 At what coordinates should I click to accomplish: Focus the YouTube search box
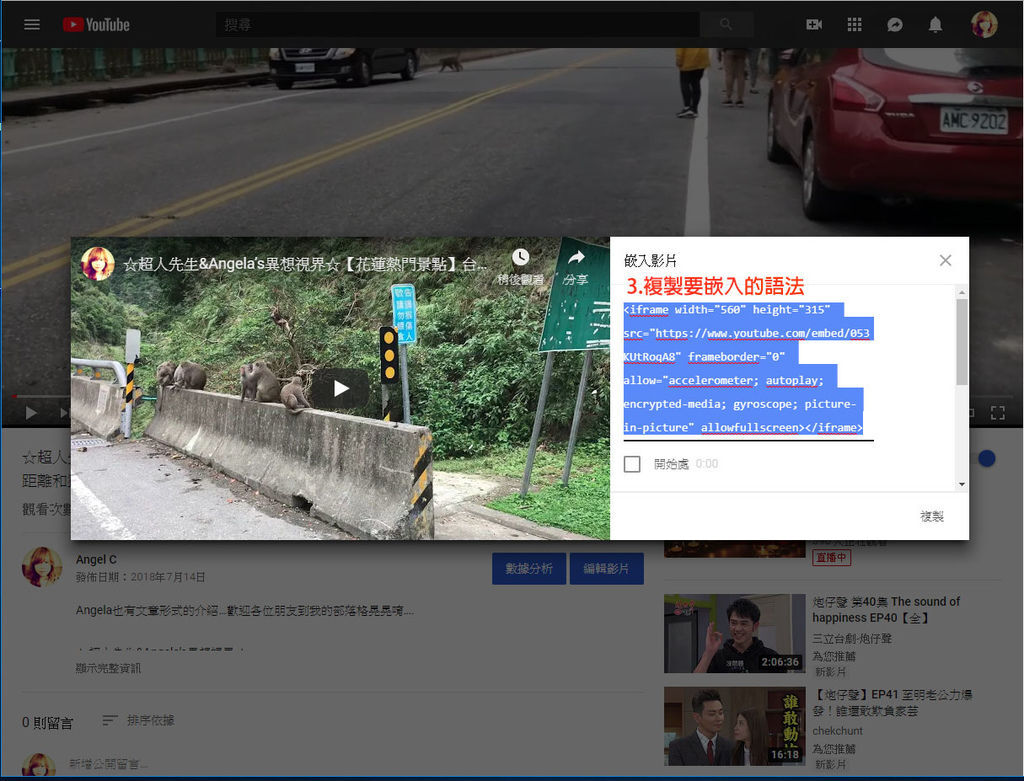tap(458, 25)
